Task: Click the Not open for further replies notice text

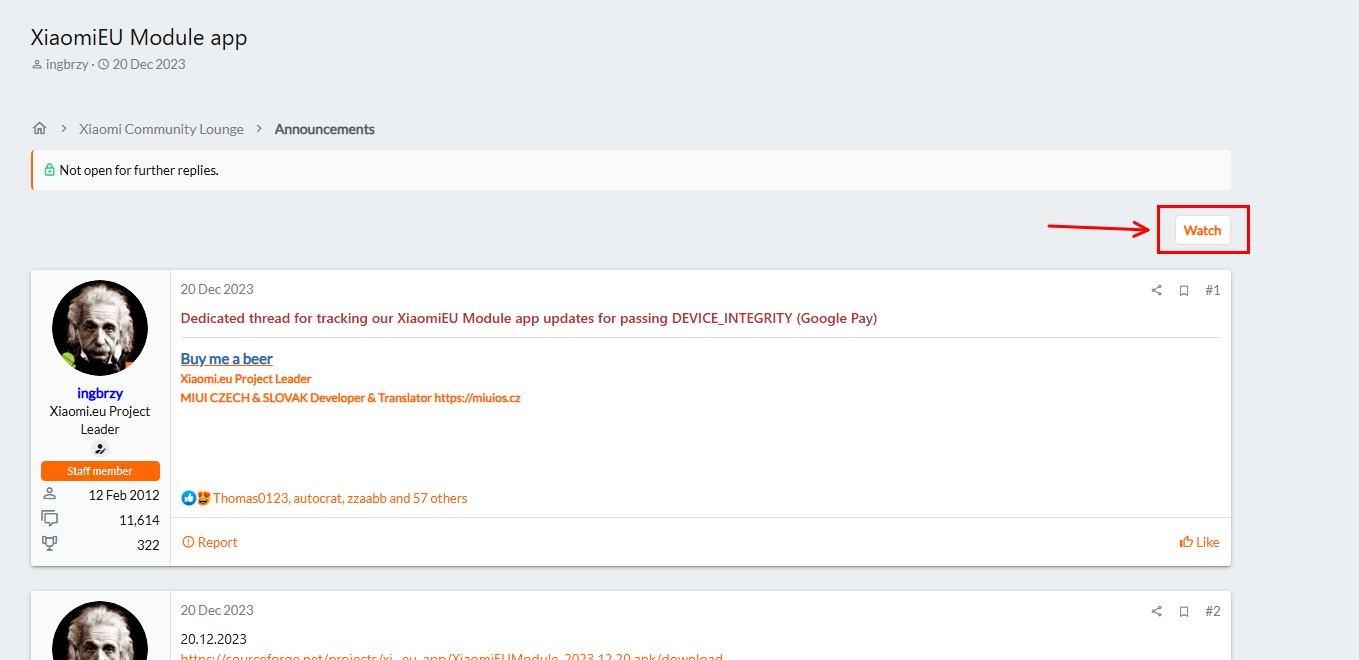Action: point(139,170)
